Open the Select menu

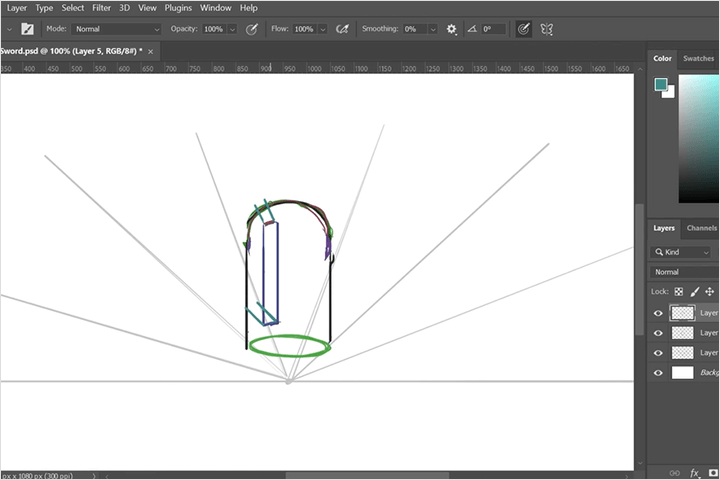73,8
